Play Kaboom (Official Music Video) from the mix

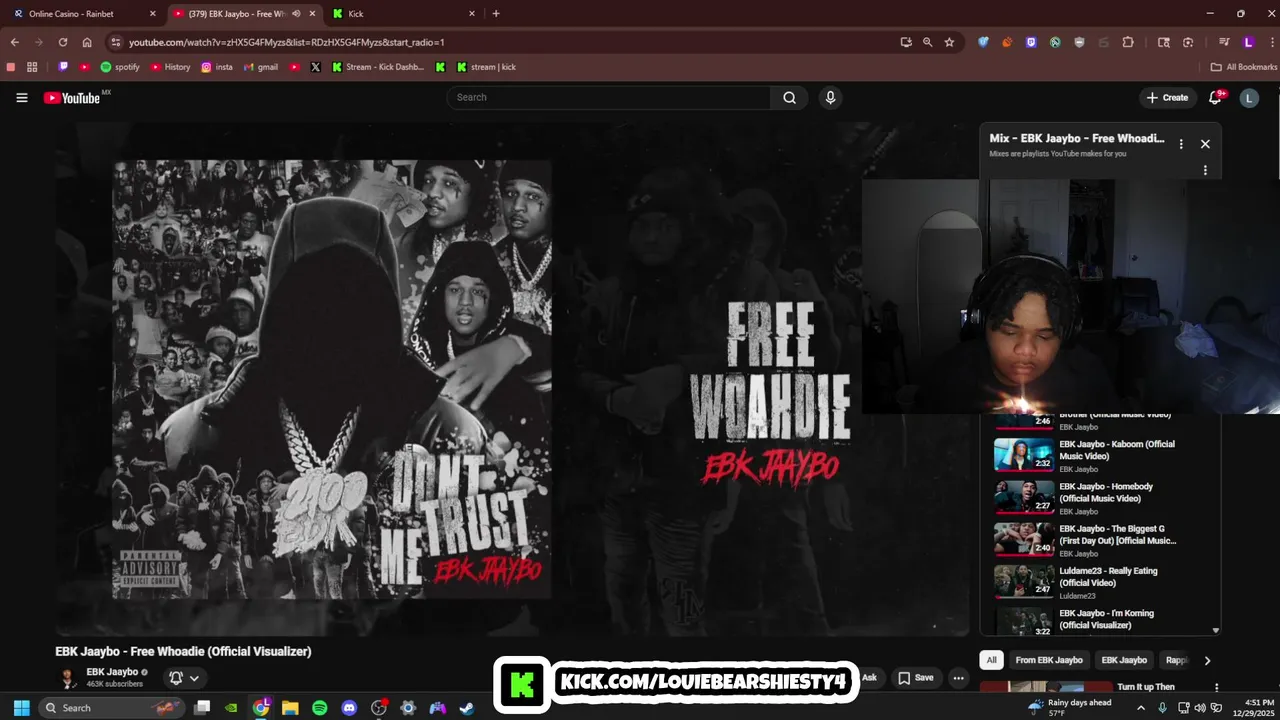pos(1087,455)
